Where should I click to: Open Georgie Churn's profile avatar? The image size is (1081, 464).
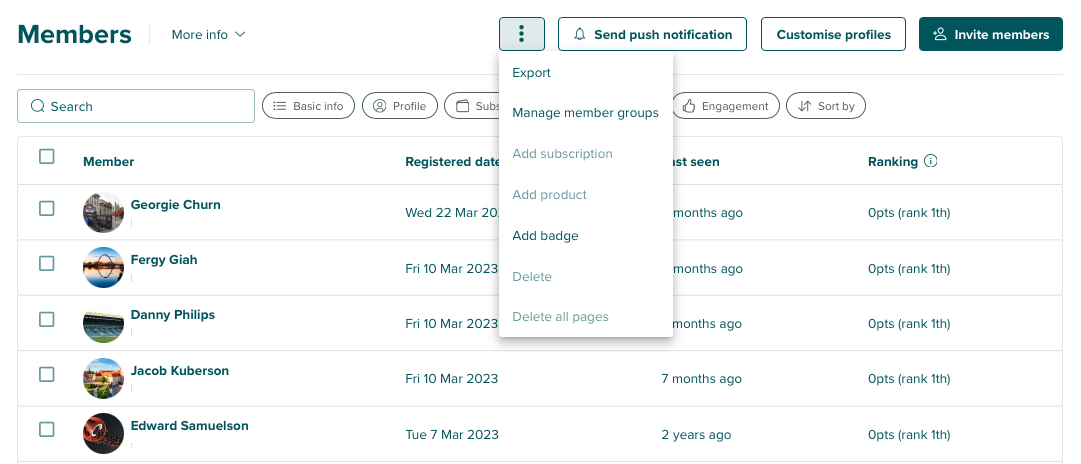[x=103, y=212]
